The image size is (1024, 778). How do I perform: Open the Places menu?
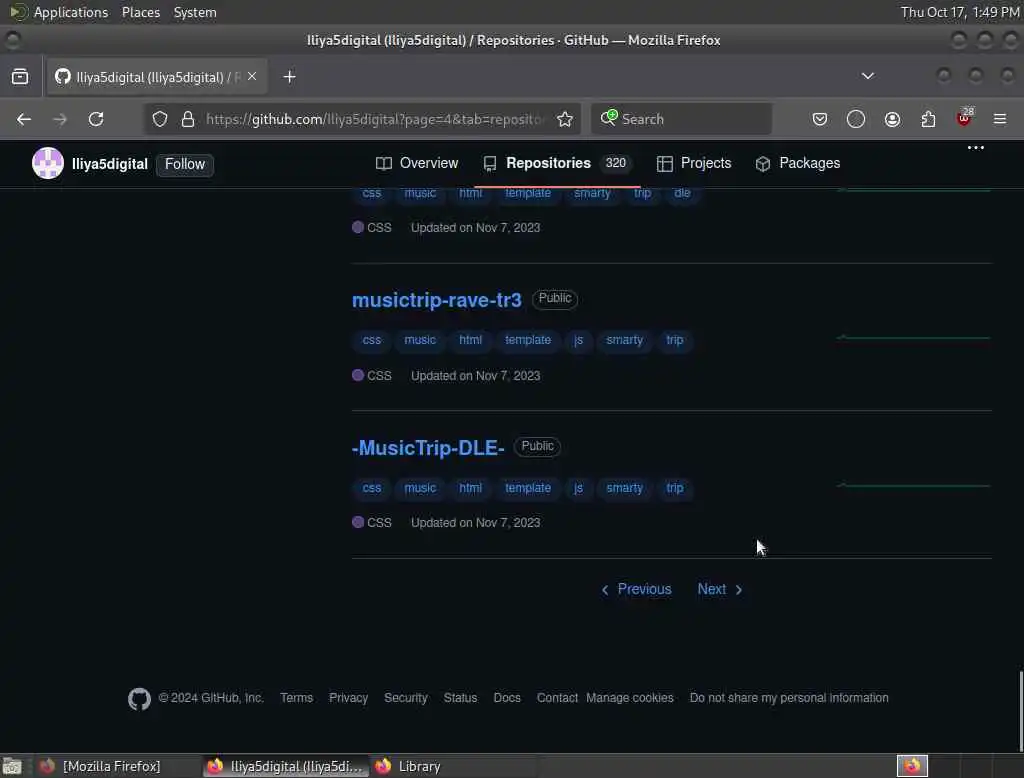[x=141, y=12]
